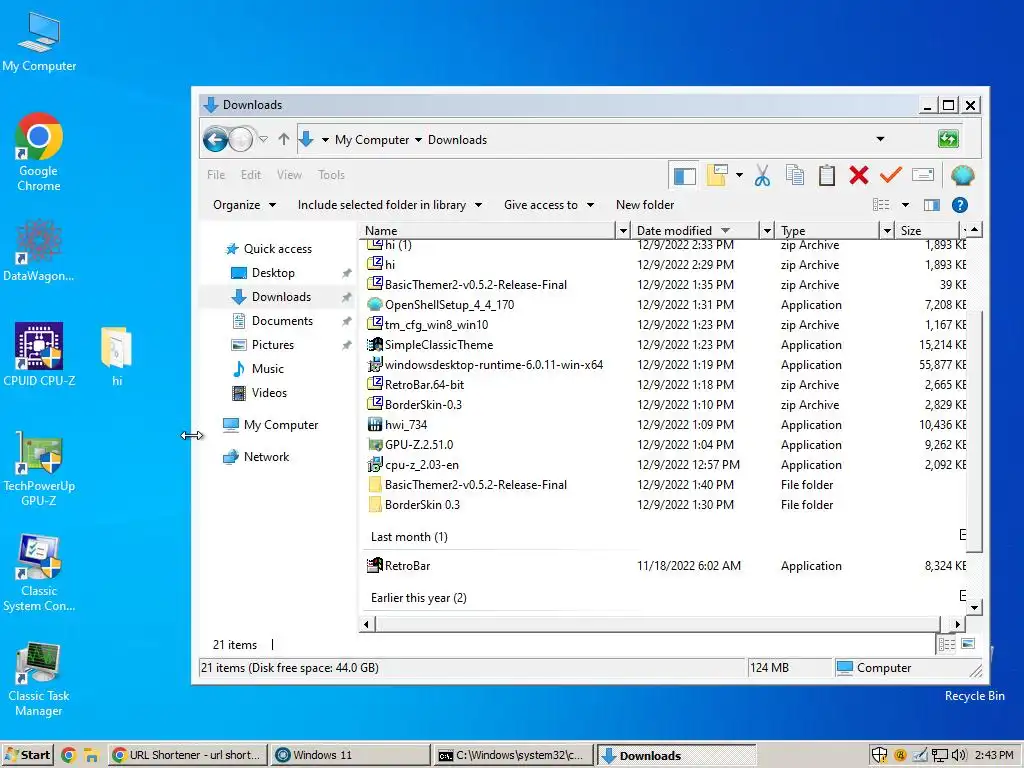
Task: Switch to large thumbnails view in status corner
Action: [x=968, y=644]
